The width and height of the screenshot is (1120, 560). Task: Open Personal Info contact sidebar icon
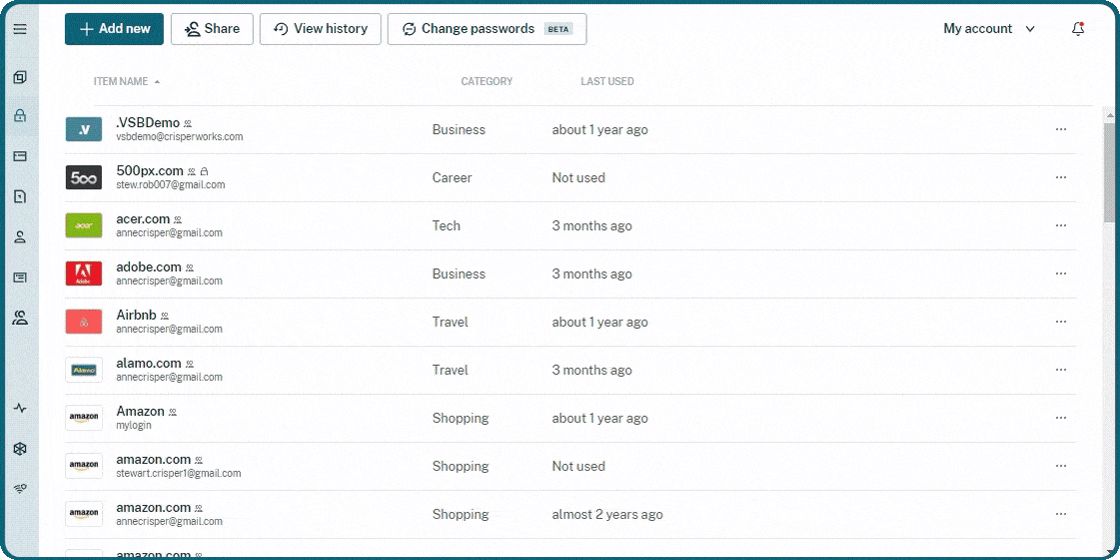[20, 237]
